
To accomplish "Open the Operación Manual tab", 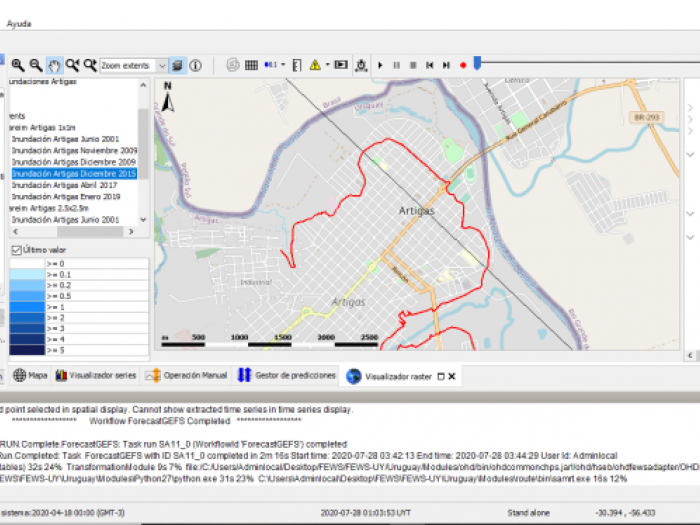I will pyautogui.click(x=186, y=376).
